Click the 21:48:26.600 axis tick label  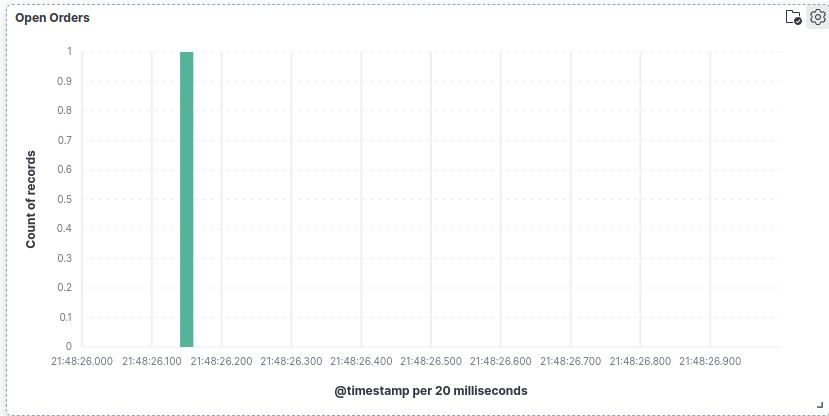[x=501, y=361]
